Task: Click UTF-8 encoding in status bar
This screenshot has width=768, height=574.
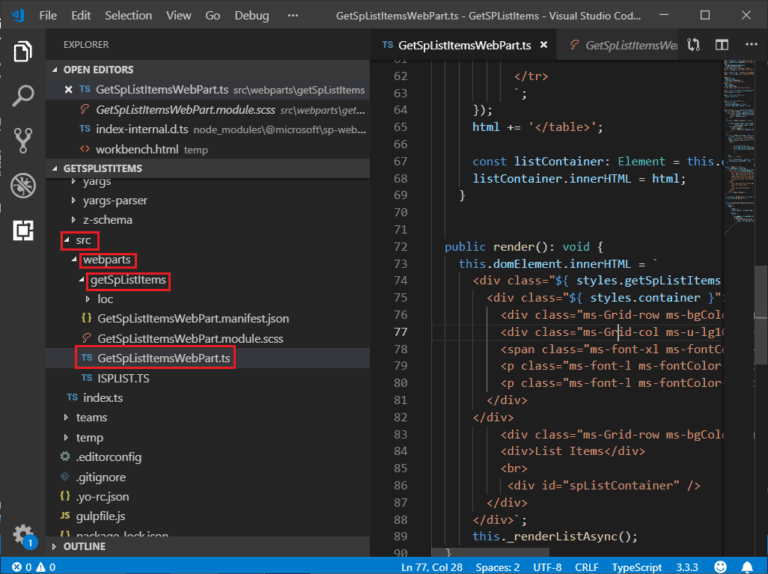Action: (547, 567)
